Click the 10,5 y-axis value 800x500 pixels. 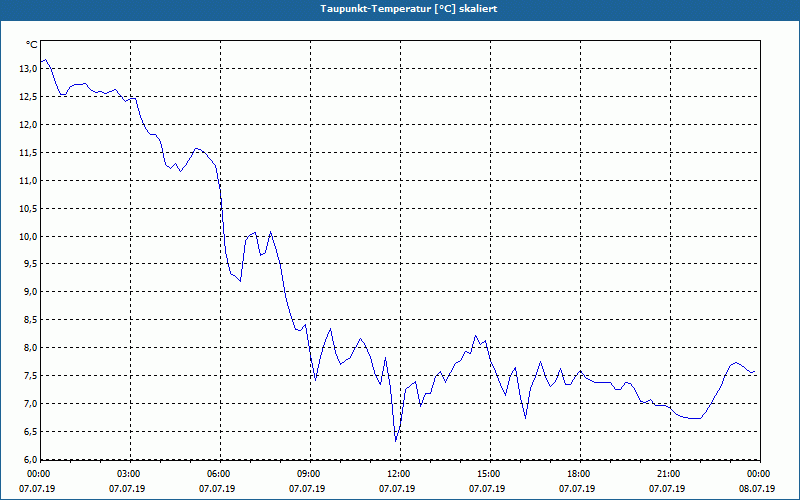28,209
